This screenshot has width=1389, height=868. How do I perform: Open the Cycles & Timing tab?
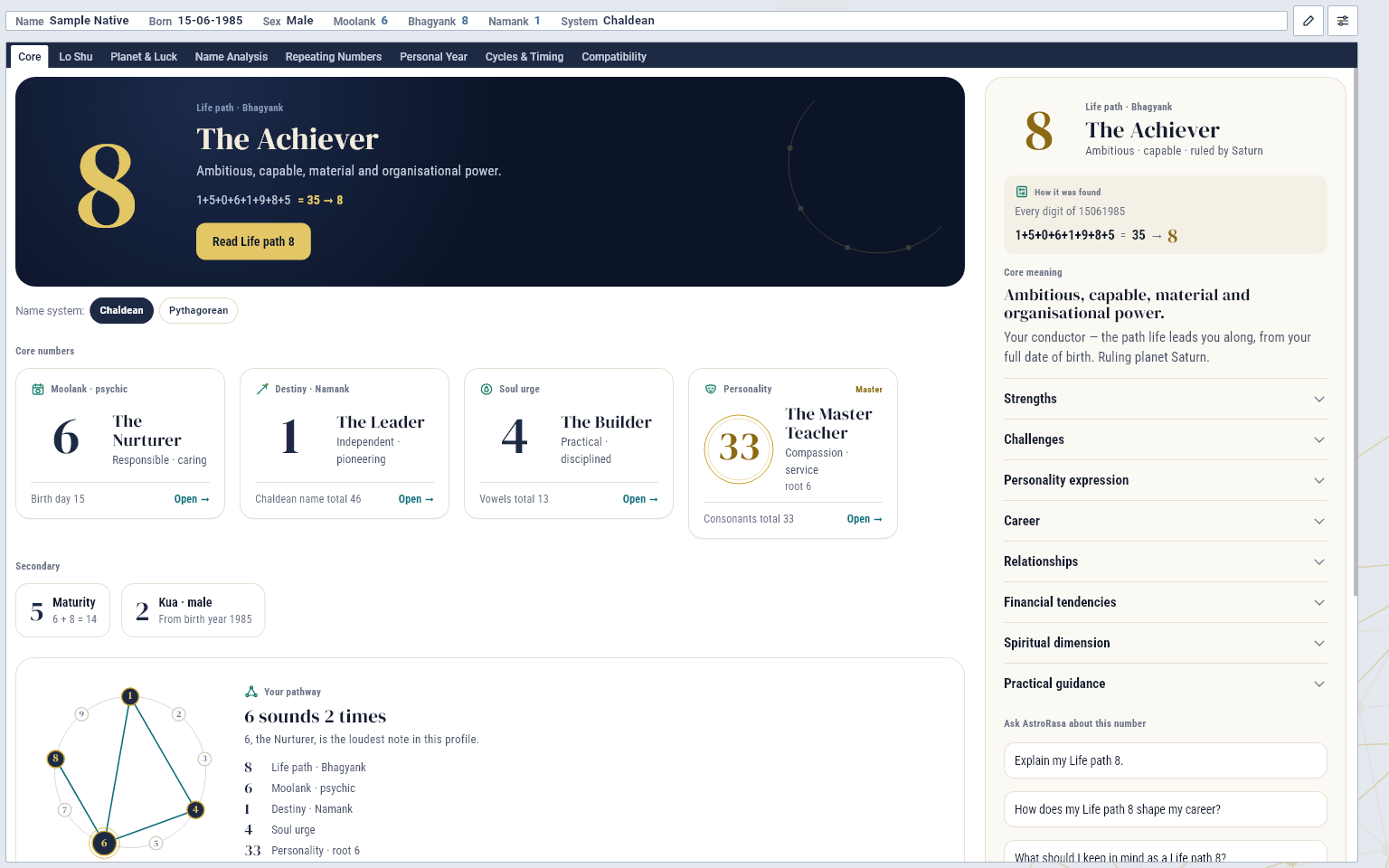click(524, 56)
